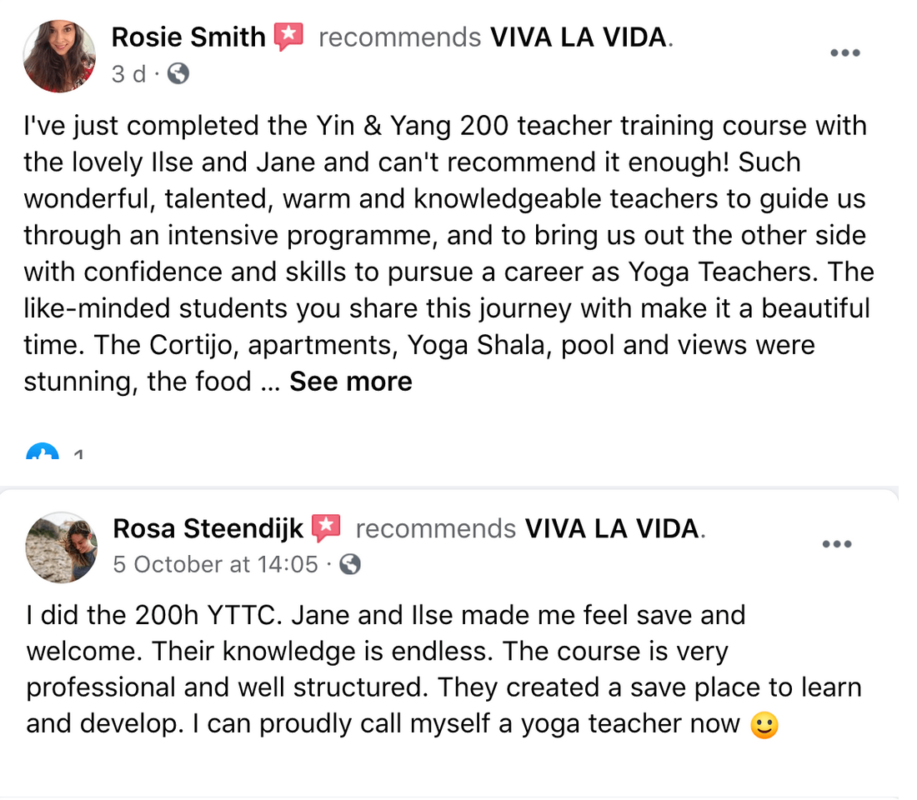View the reaction count of 1
This screenshot has height=800, width=917.
tap(78, 454)
